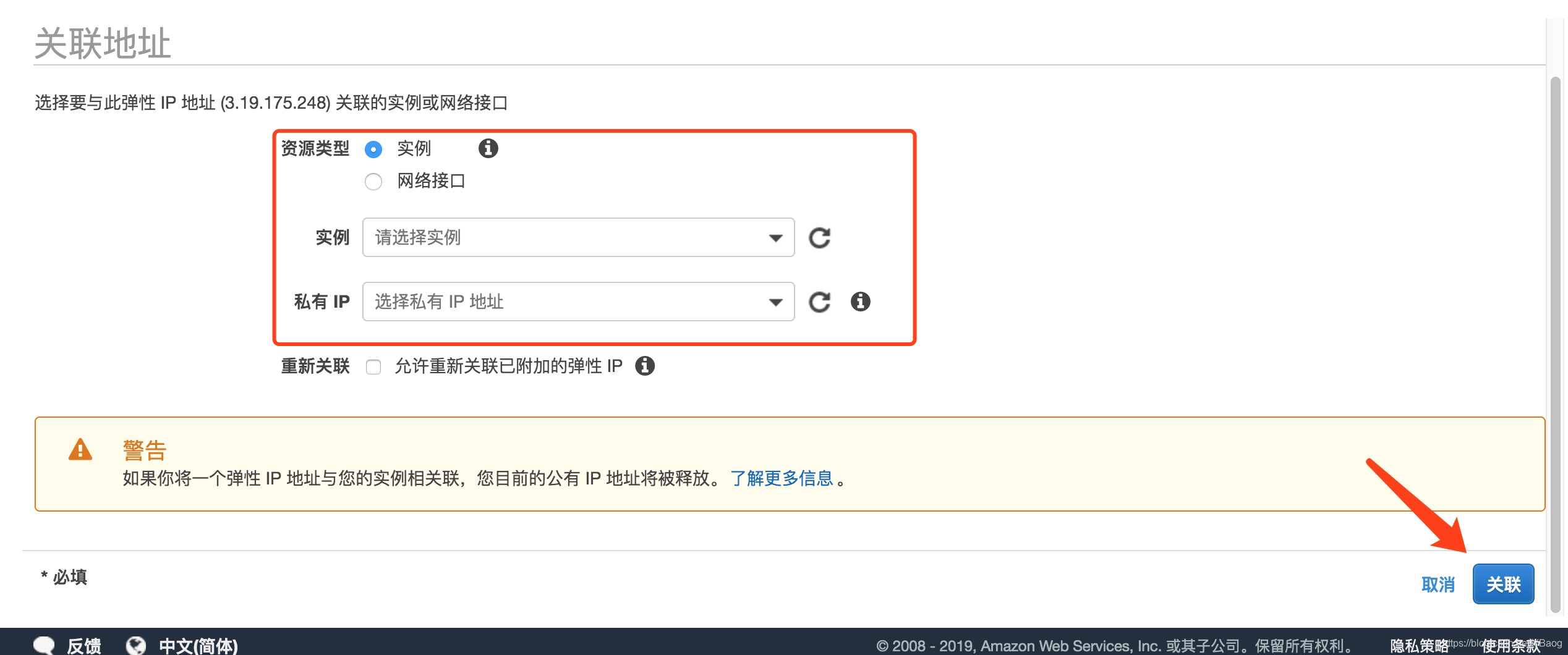
Task: Click the Amazon Web Services copyright text
Action: (x=1116, y=646)
